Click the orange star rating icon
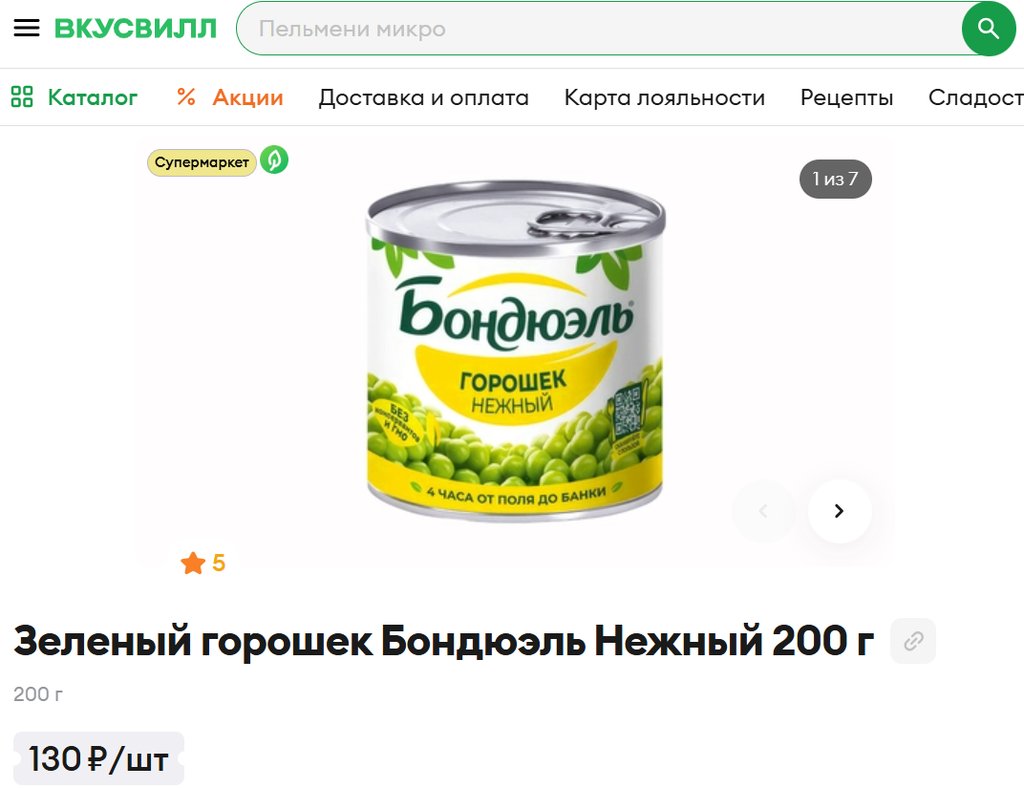 pos(193,563)
